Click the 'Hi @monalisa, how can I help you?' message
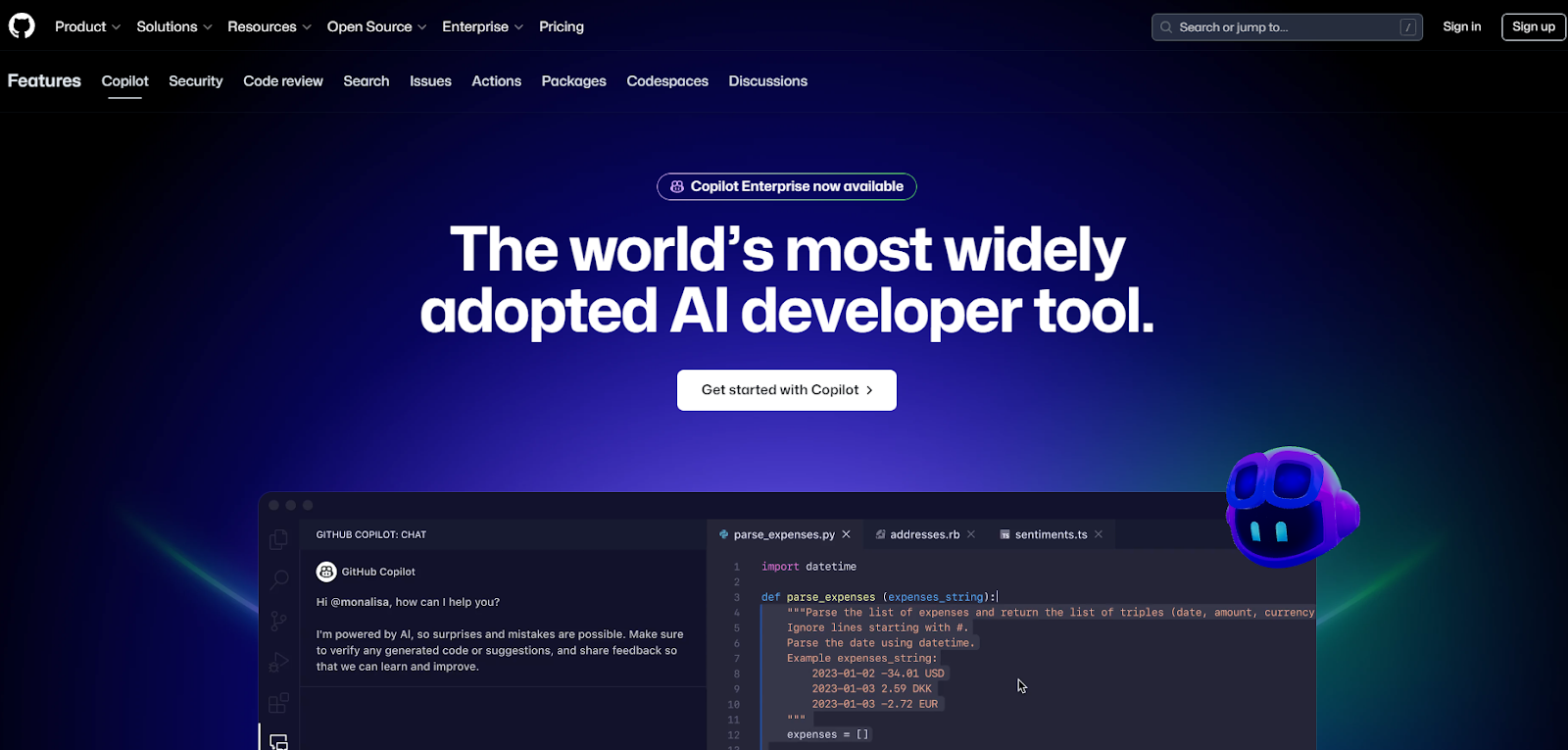This screenshot has width=1568, height=750. click(x=408, y=602)
